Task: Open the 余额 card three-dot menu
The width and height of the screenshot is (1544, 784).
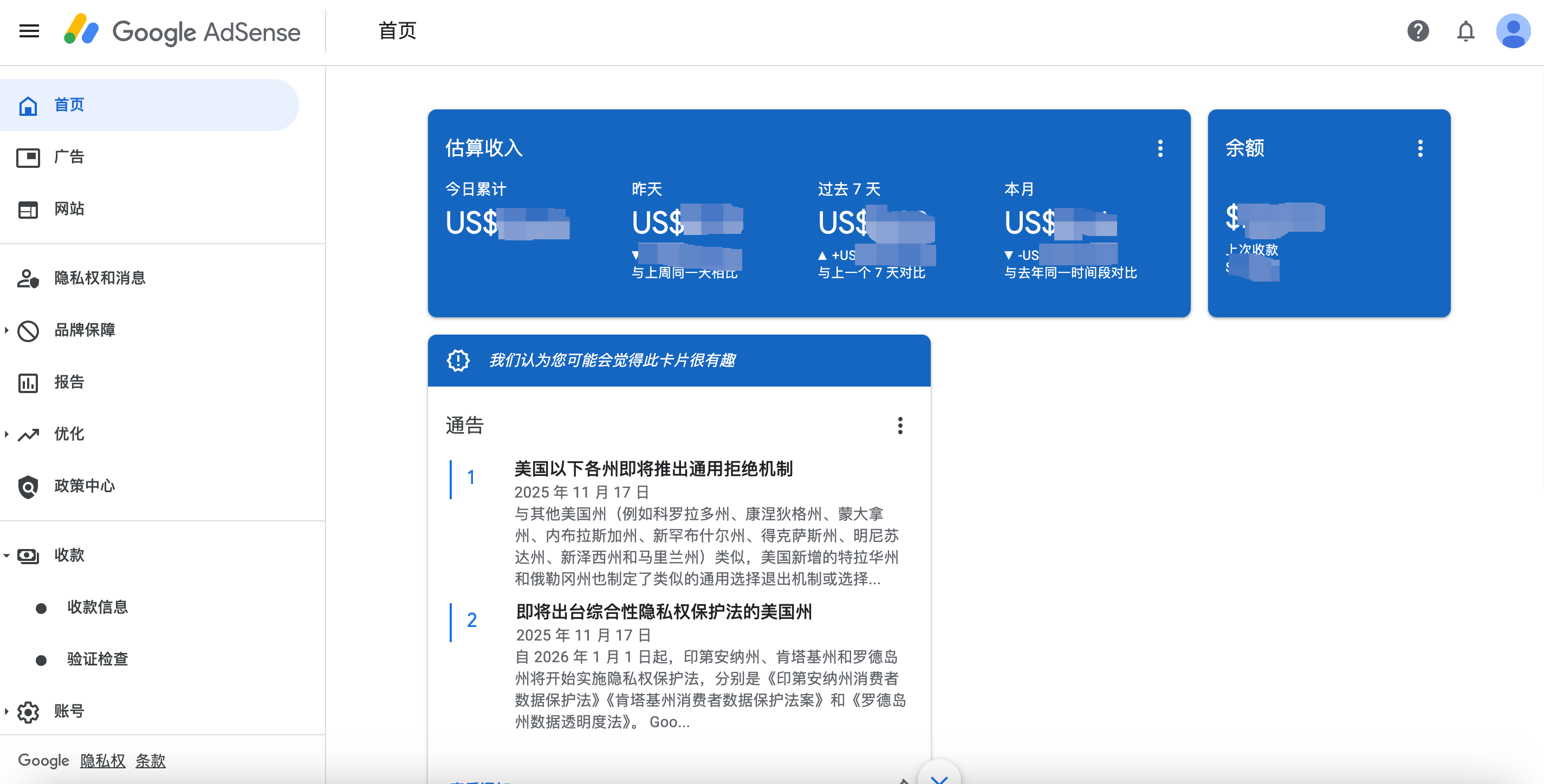Action: [x=1419, y=148]
